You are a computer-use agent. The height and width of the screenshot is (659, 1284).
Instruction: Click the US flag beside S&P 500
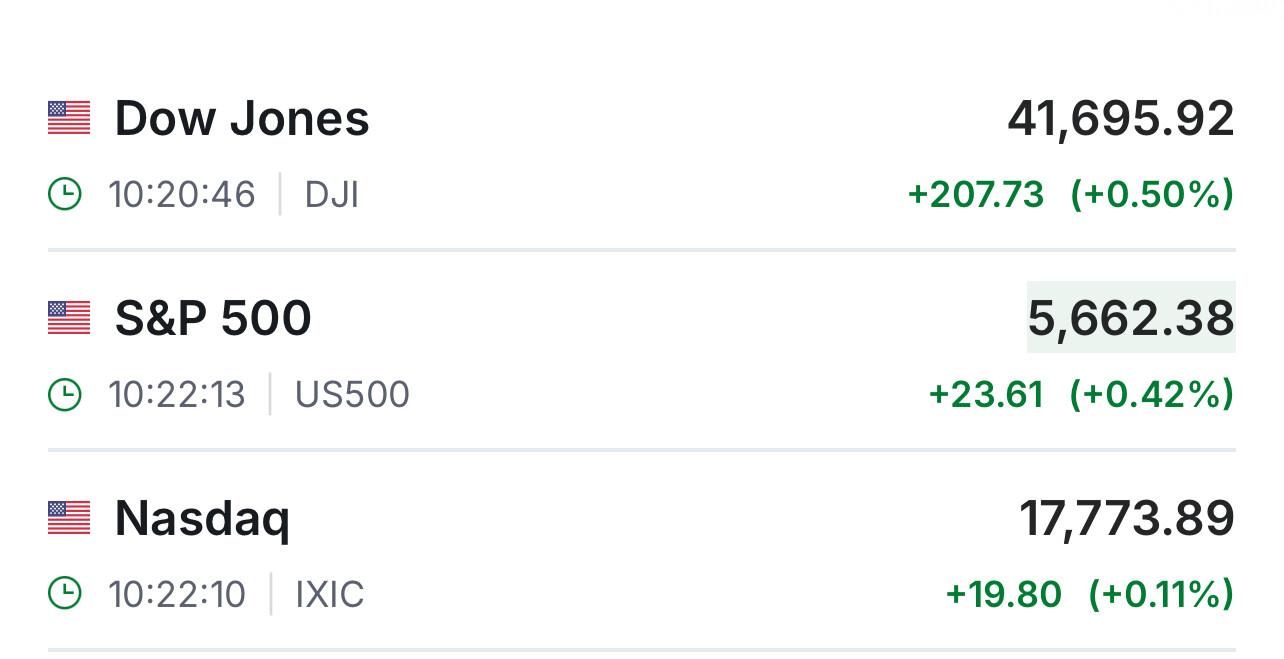69,318
